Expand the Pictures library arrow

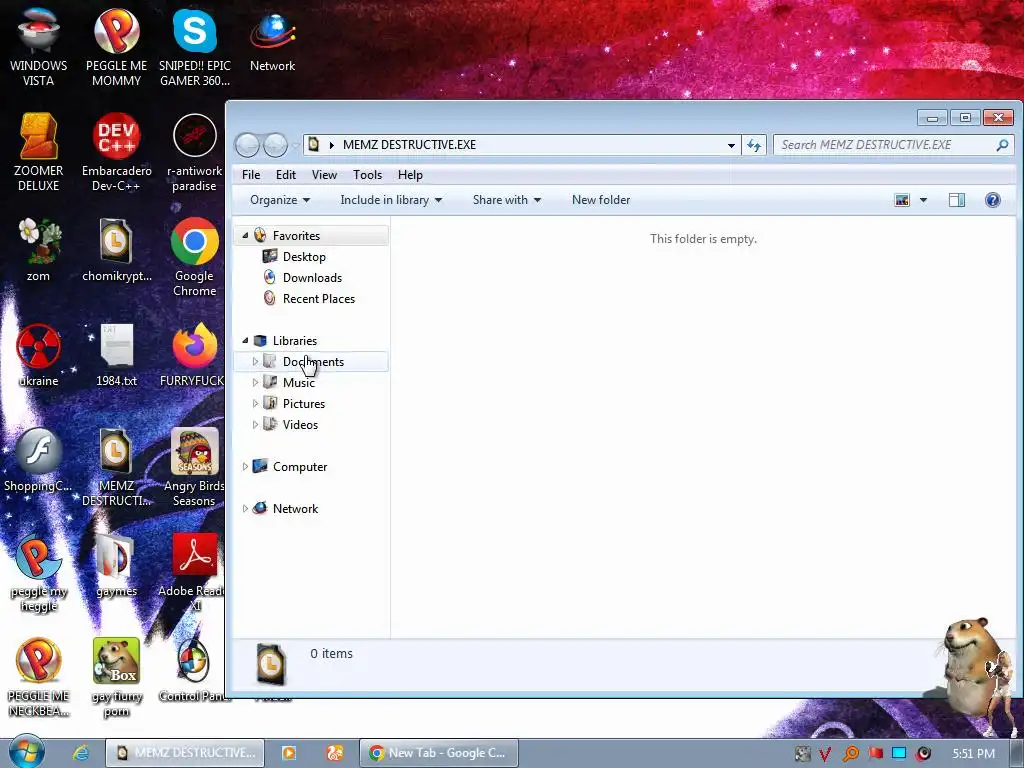pyautogui.click(x=255, y=404)
